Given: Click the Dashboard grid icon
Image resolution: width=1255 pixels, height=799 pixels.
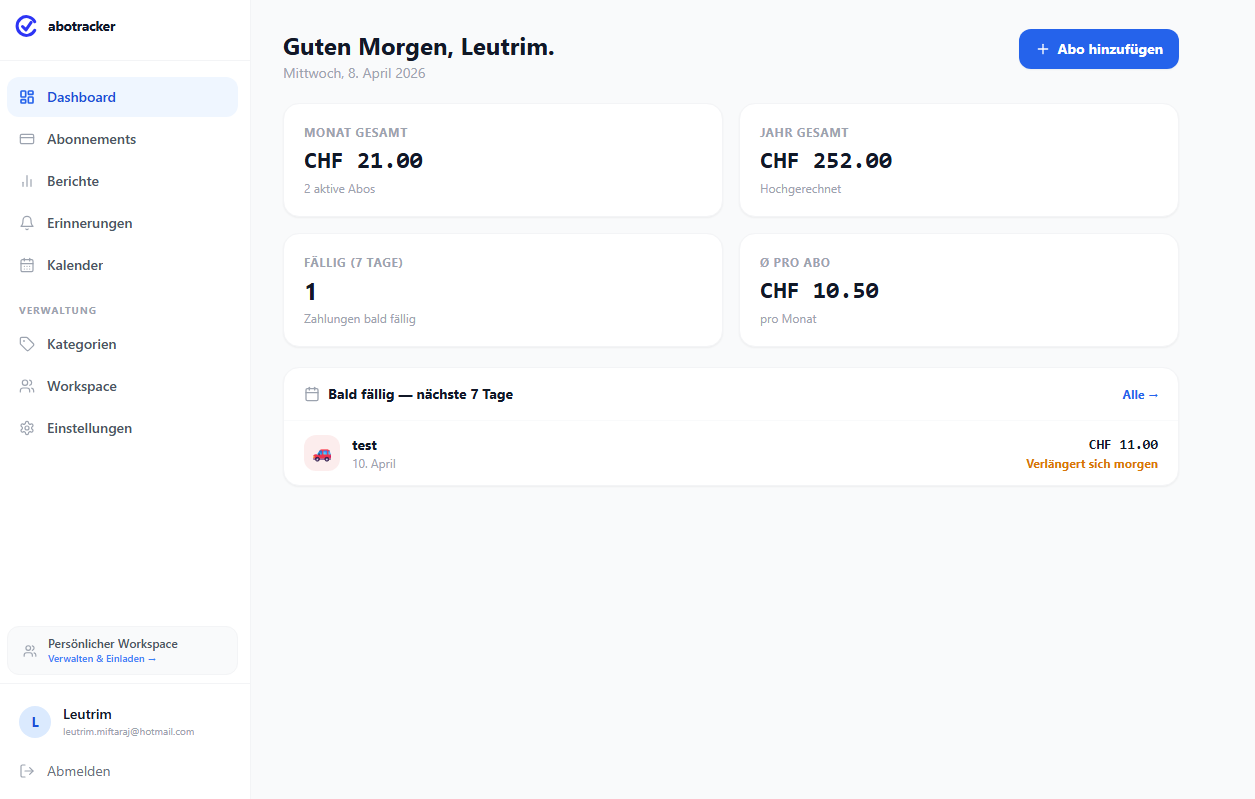Looking at the screenshot, I should 27,97.
